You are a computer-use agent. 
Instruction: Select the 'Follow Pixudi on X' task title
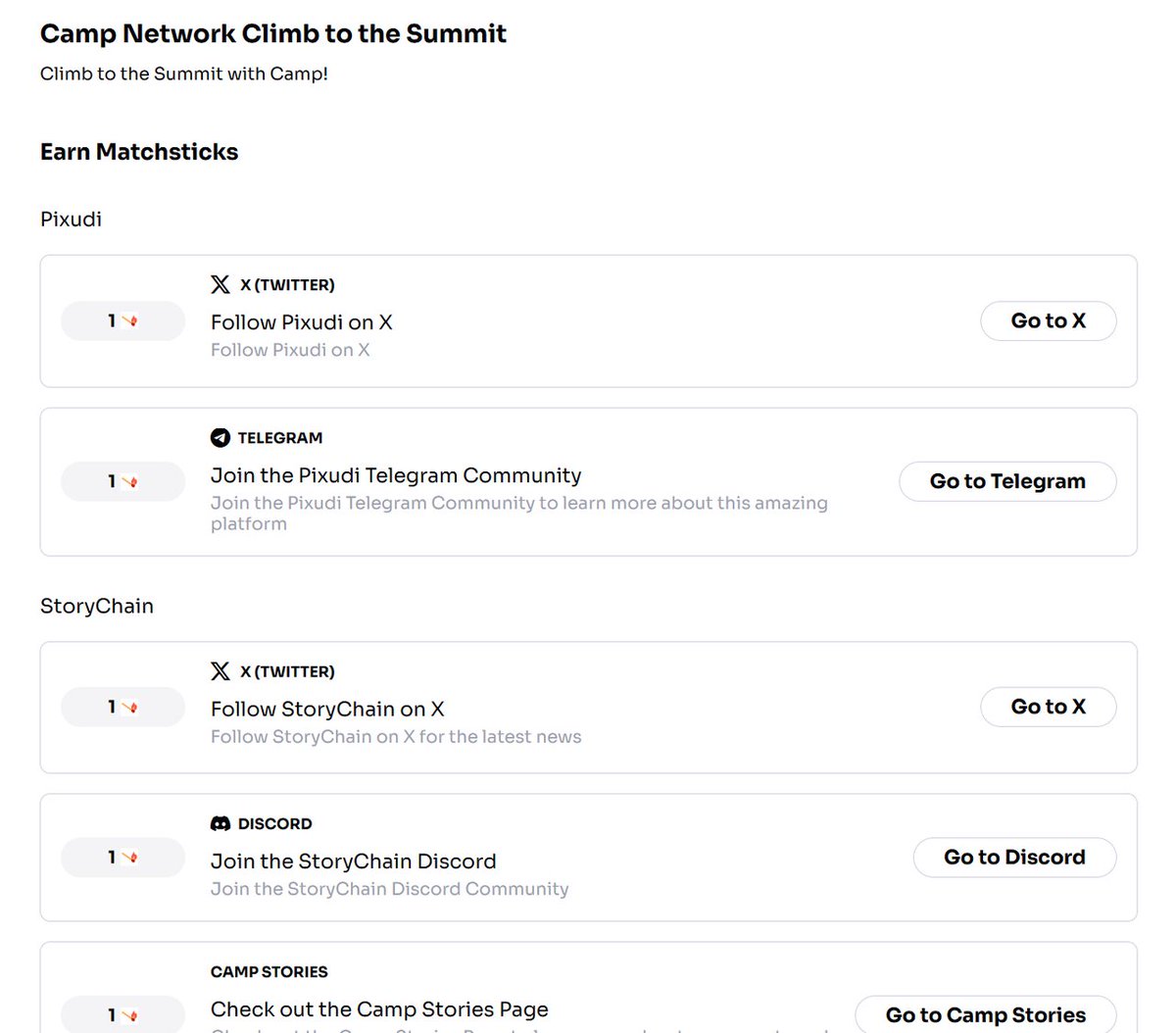pyautogui.click(x=302, y=322)
